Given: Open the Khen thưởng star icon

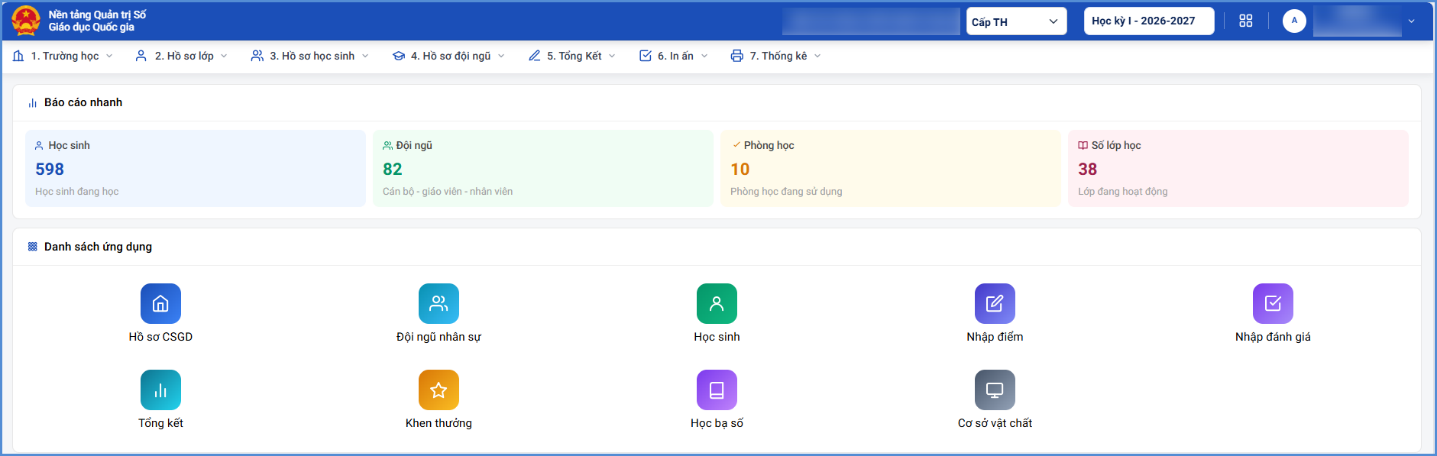Looking at the screenshot, I should (439, 390).
